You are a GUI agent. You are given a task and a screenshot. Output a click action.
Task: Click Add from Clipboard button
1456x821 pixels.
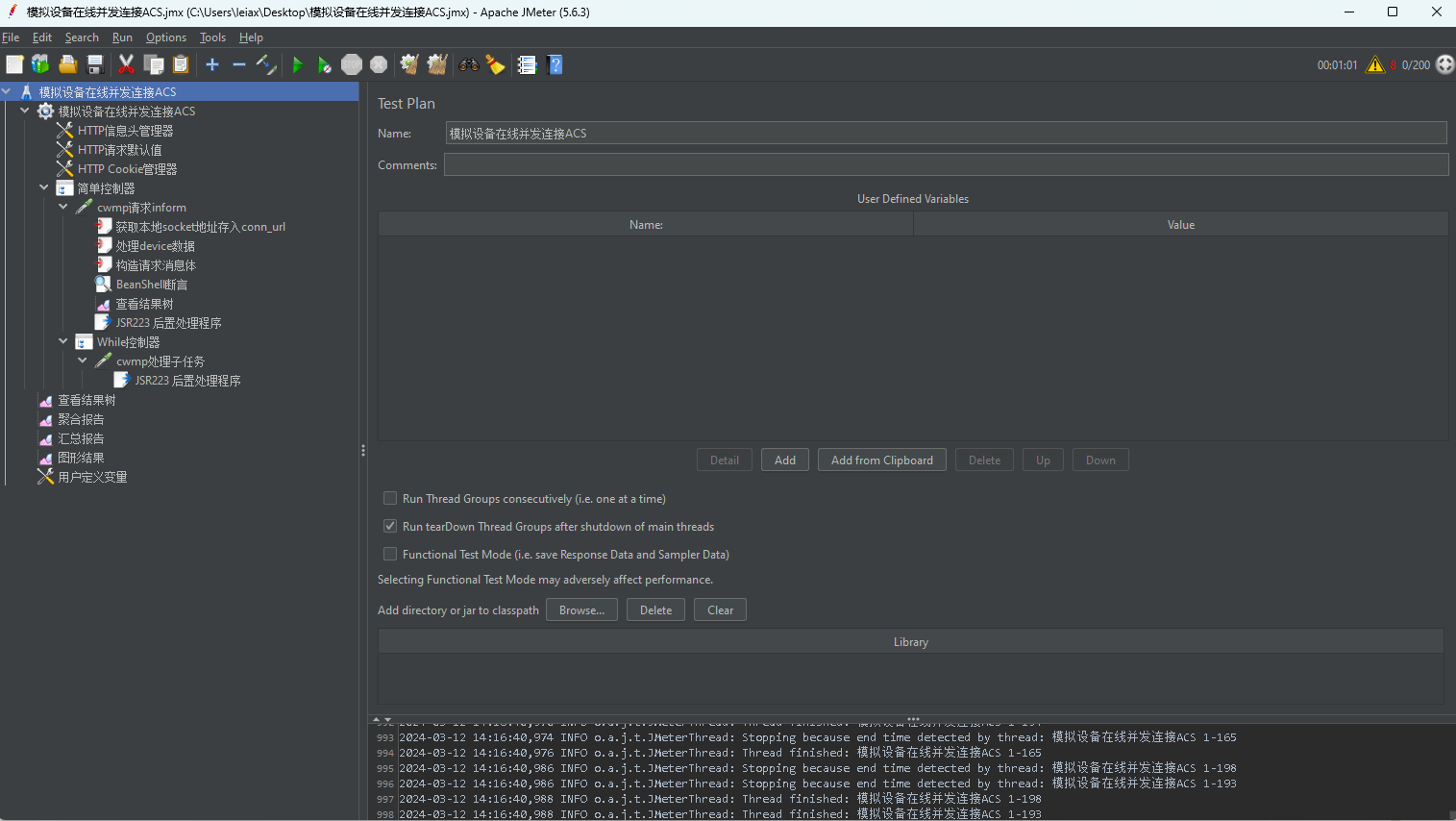[882, 460]
